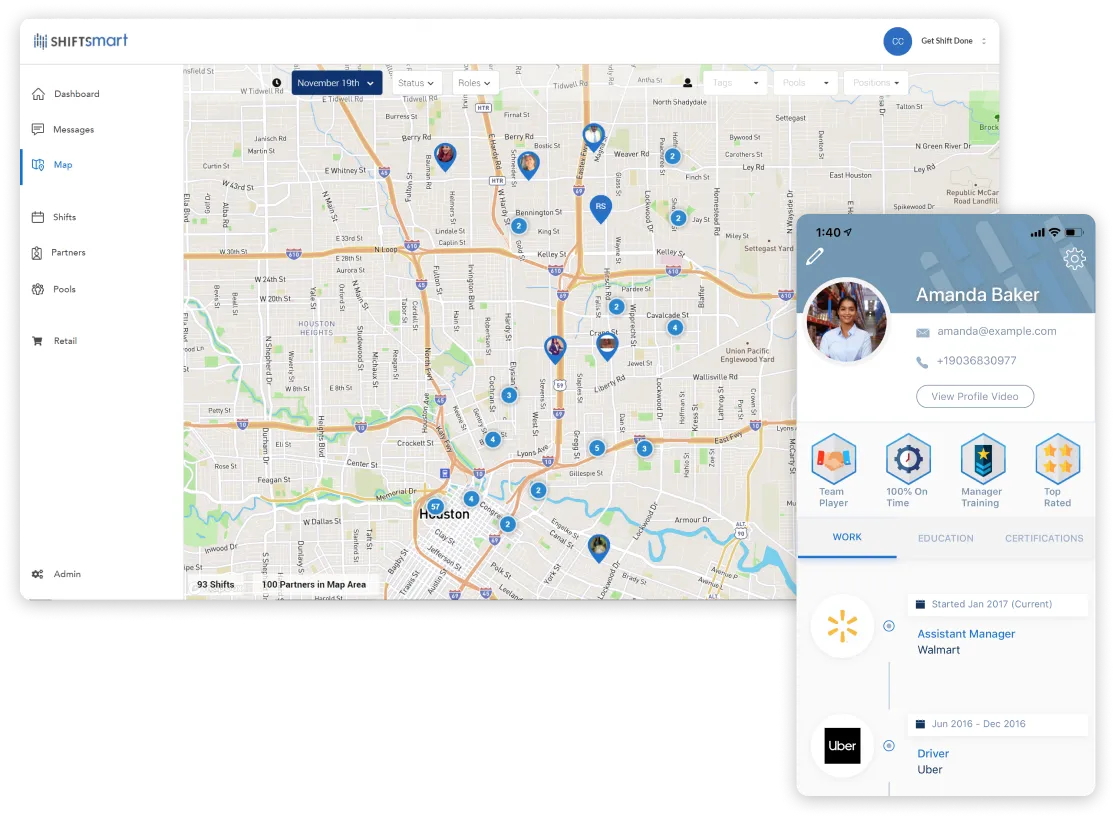The width and height of the screenshot is (1115, 818).
Task: Open the Get Shift Done account menu
Action: tap(953, 41)
